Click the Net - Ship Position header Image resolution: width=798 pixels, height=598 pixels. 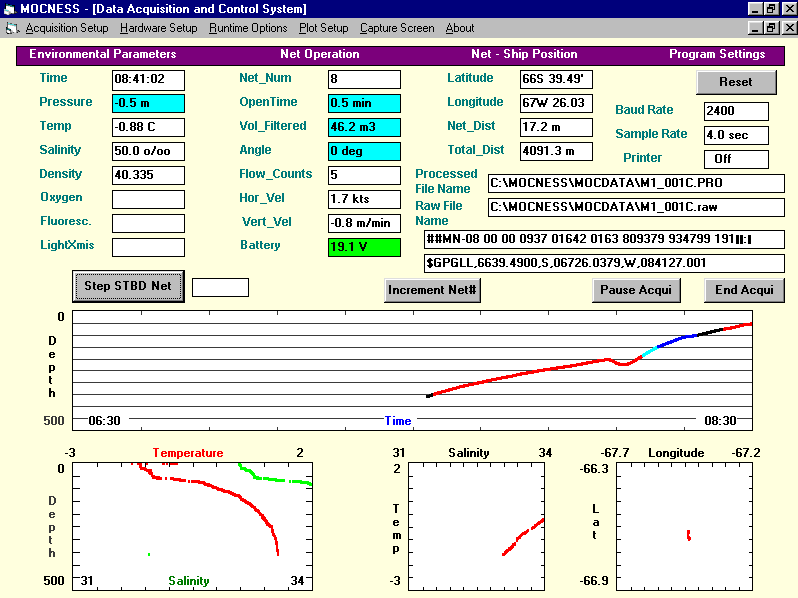(524, 54)
